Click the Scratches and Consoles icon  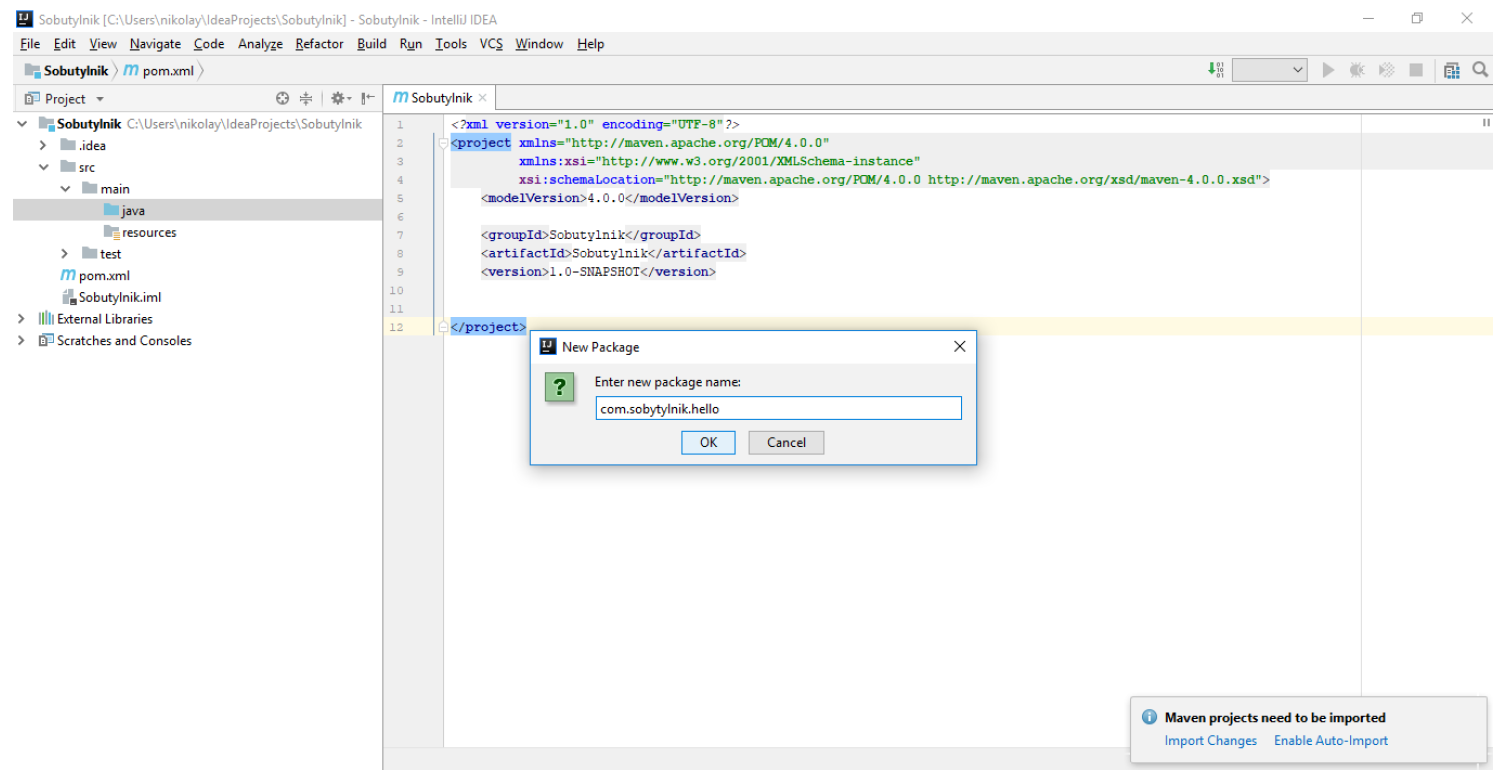46,340
